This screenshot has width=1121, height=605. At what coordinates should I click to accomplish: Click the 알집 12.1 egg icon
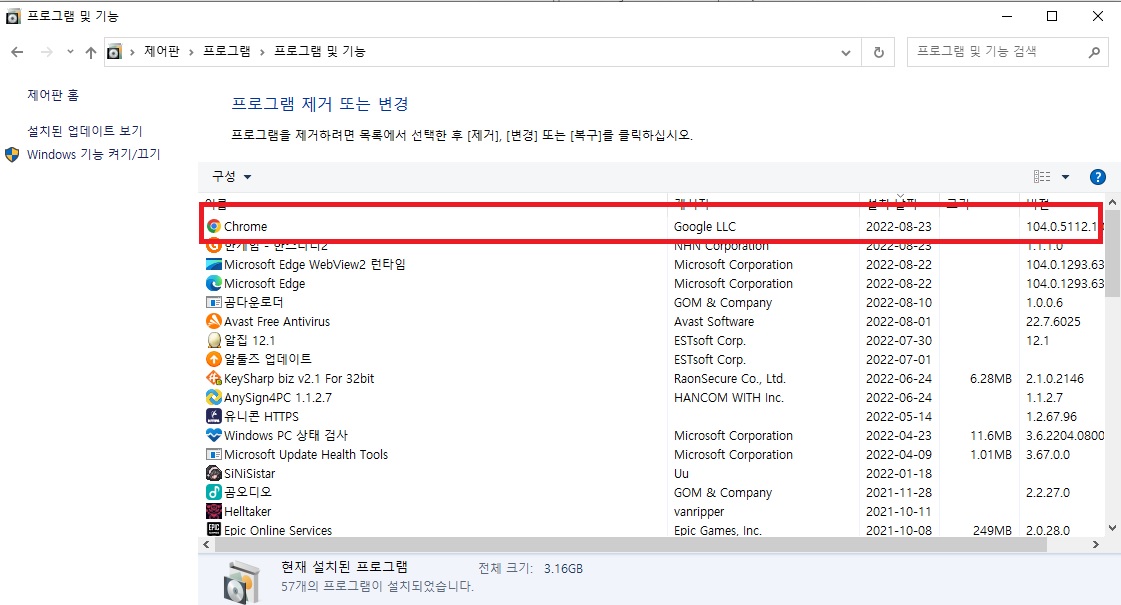tap(213, 340)
